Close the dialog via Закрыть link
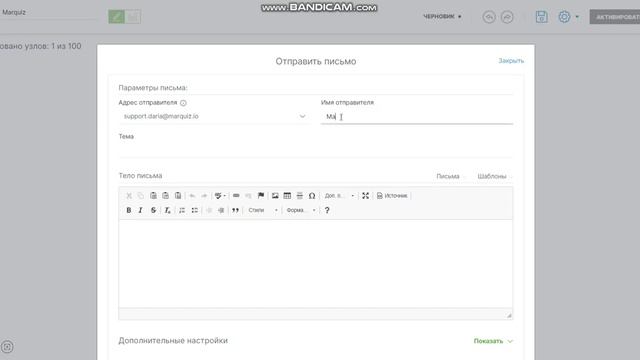The height and width of the screenshot is (360, 640). [511, 61]
